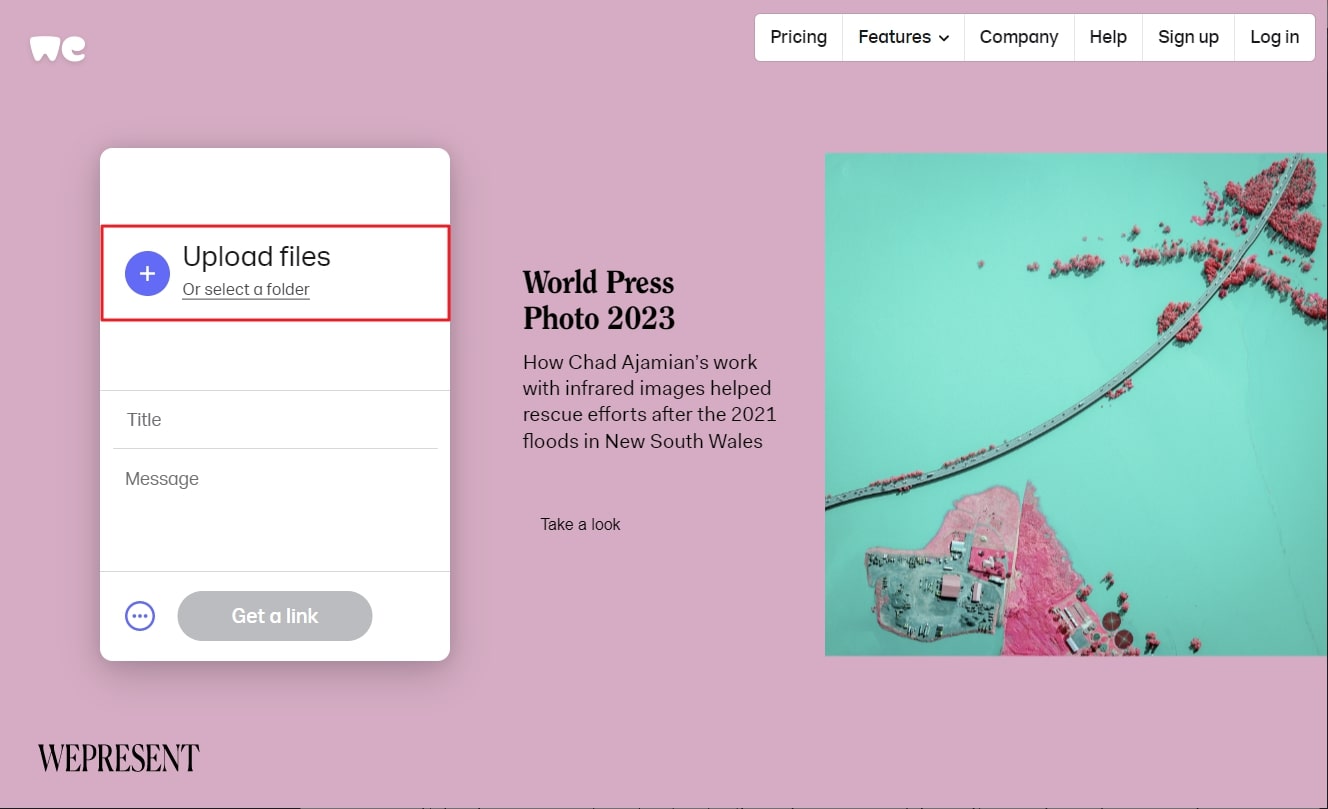Screen dimensions: 1328x809
Task: Open the aerial infrared flood photo
Action: point(1075,405)
